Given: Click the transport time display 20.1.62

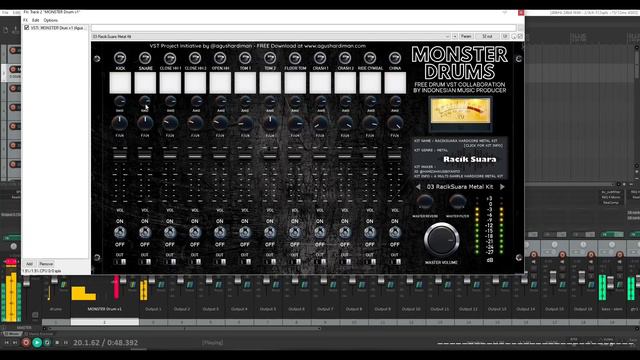Looking at the screenshot, I should pos(106,342).
